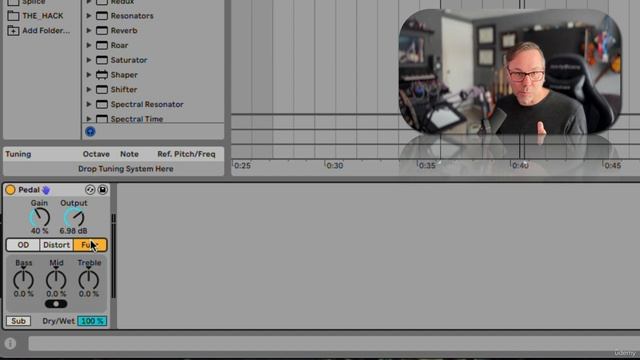Click the 0:45 time ruler marker
The image size is (640, 360).
point(612,166)
